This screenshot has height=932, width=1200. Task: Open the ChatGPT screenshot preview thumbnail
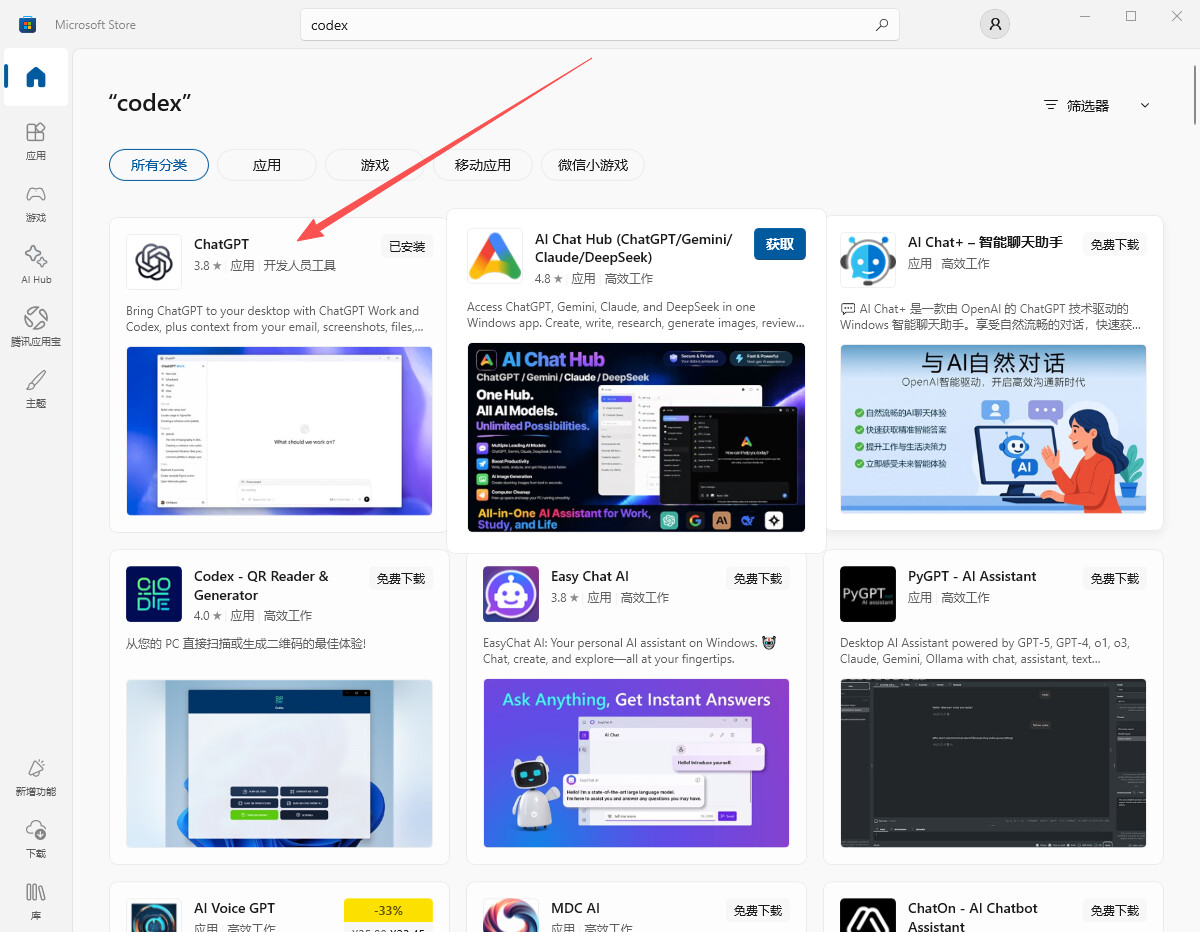pyautogui.click(x=279, y=431)
